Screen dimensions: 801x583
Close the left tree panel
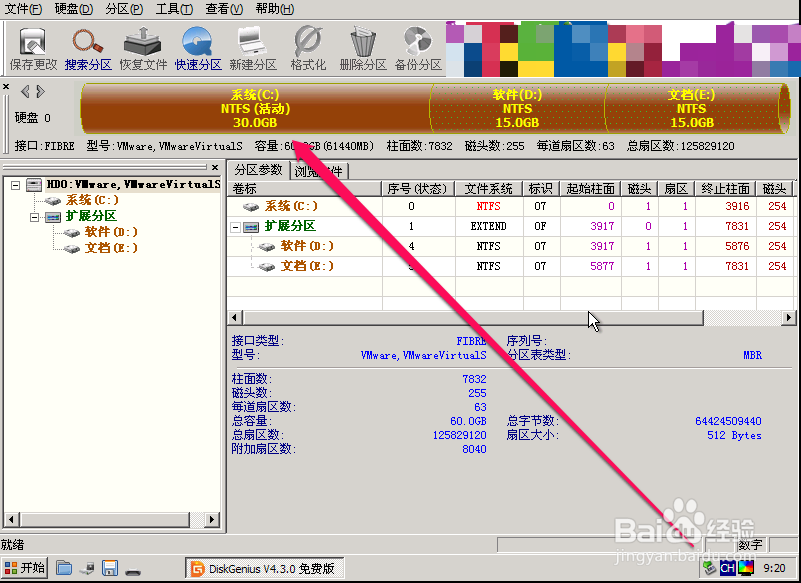pos(215,168)
